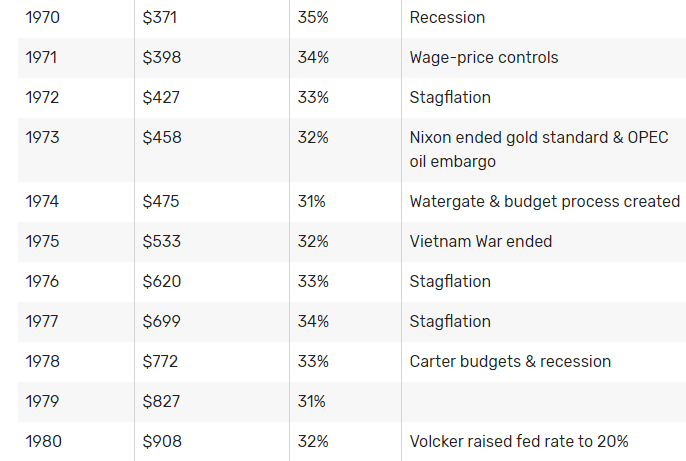Select the 1972 year cell
Image resolution: width=686 pixels, height=461 pixels.
[42, 98]
